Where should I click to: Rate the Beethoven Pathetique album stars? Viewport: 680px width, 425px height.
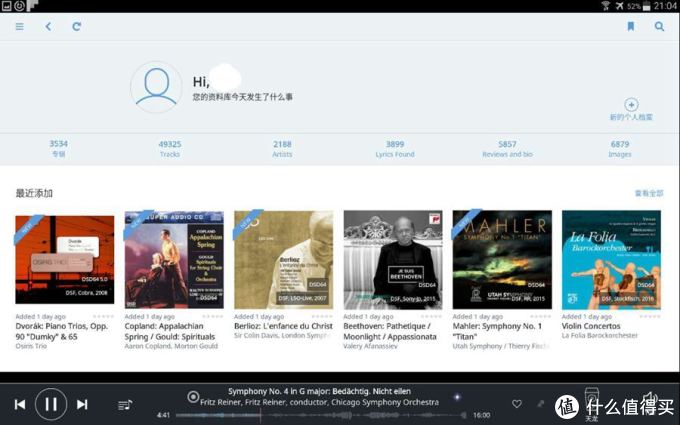(432, 317)
